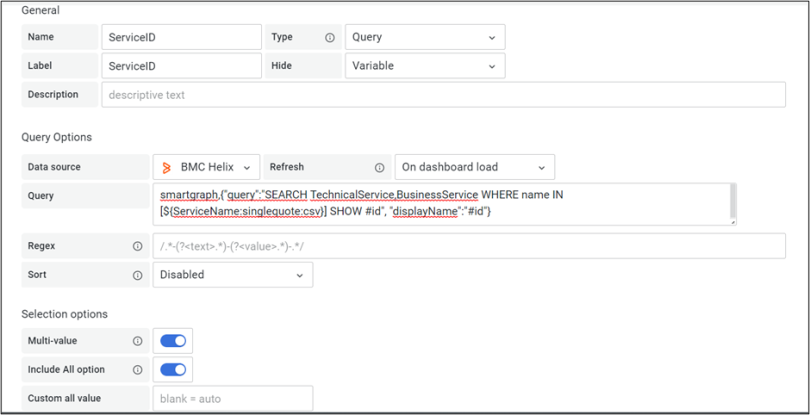Click the BMC Helix logo icon

tap(167, 168)
